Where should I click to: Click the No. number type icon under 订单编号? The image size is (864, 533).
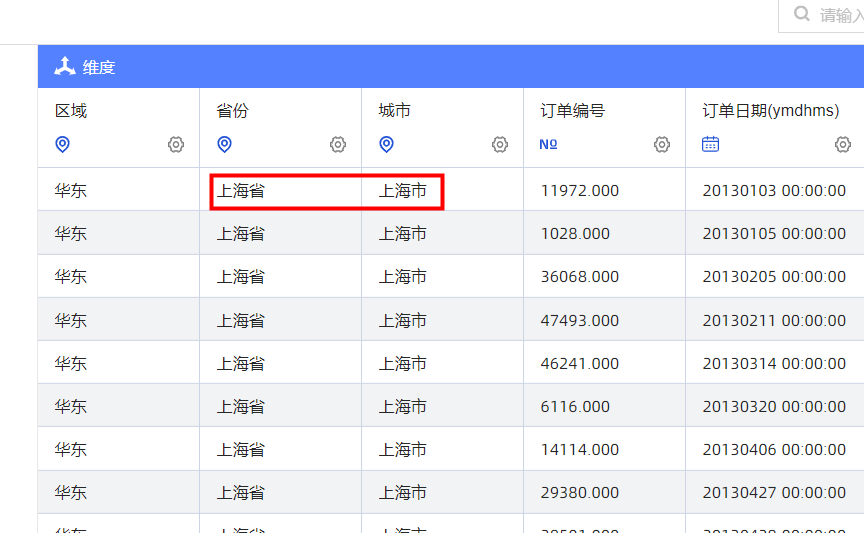[548, 144]
